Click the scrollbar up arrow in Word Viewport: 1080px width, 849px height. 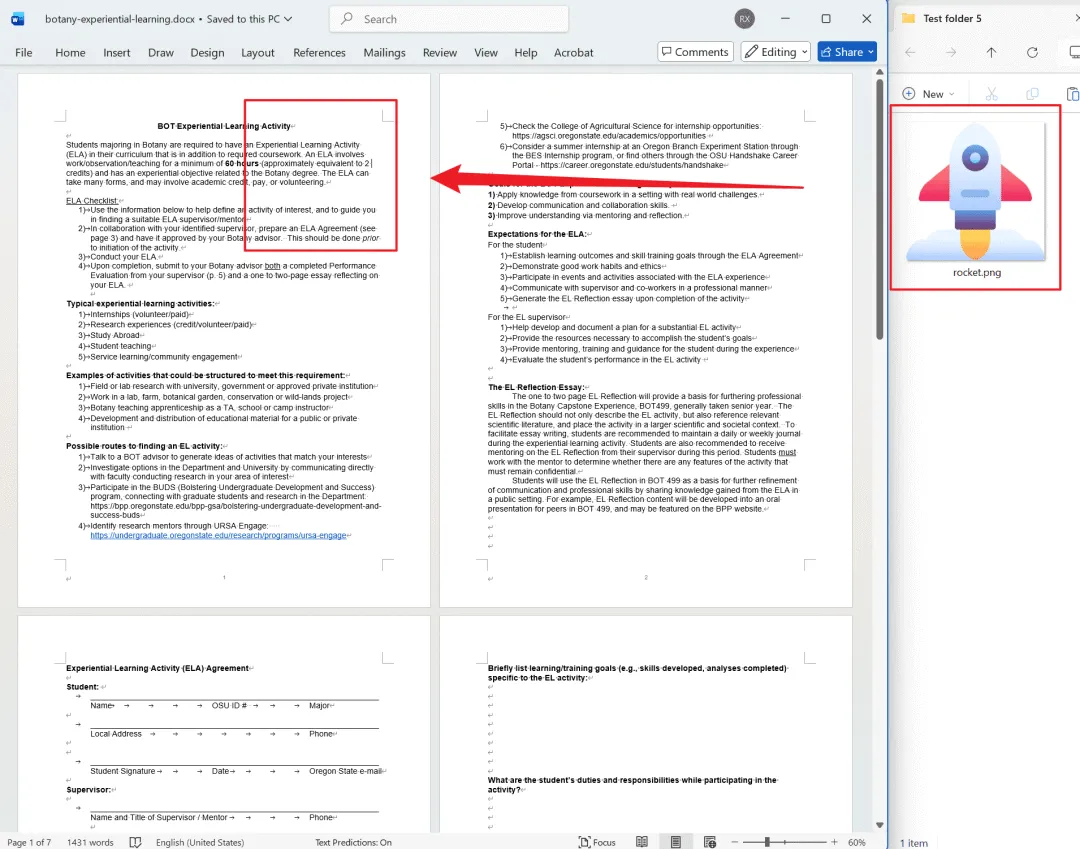pyautogui.click(x=880, y=72)
